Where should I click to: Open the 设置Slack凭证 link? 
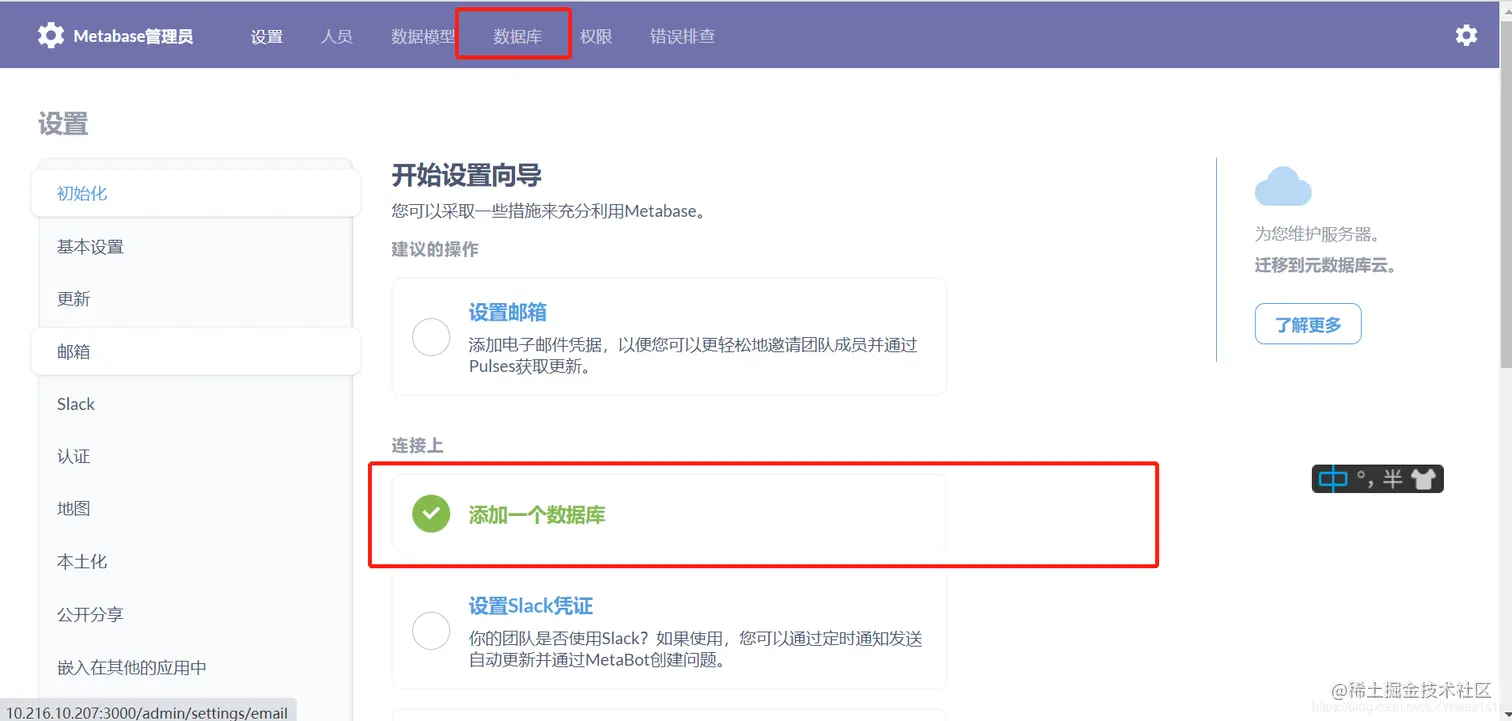pyautogui.click(x=531, y=606)
